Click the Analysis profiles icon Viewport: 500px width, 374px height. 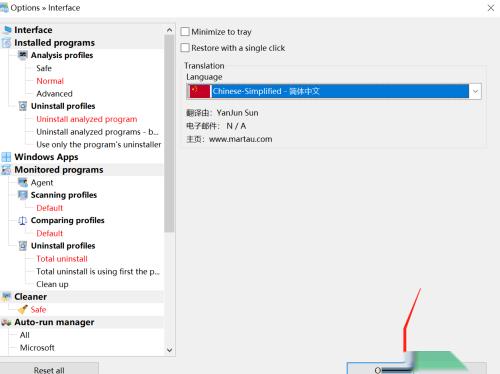pyautogui.click(x=23, y=55)
